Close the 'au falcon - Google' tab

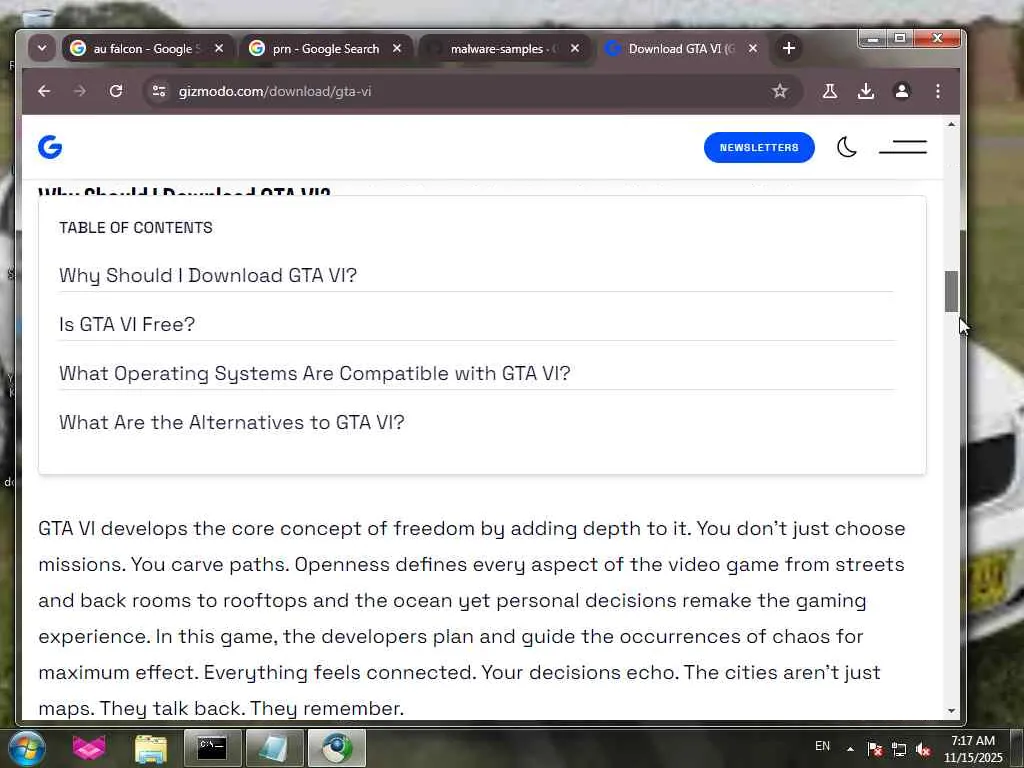(219, 48)
